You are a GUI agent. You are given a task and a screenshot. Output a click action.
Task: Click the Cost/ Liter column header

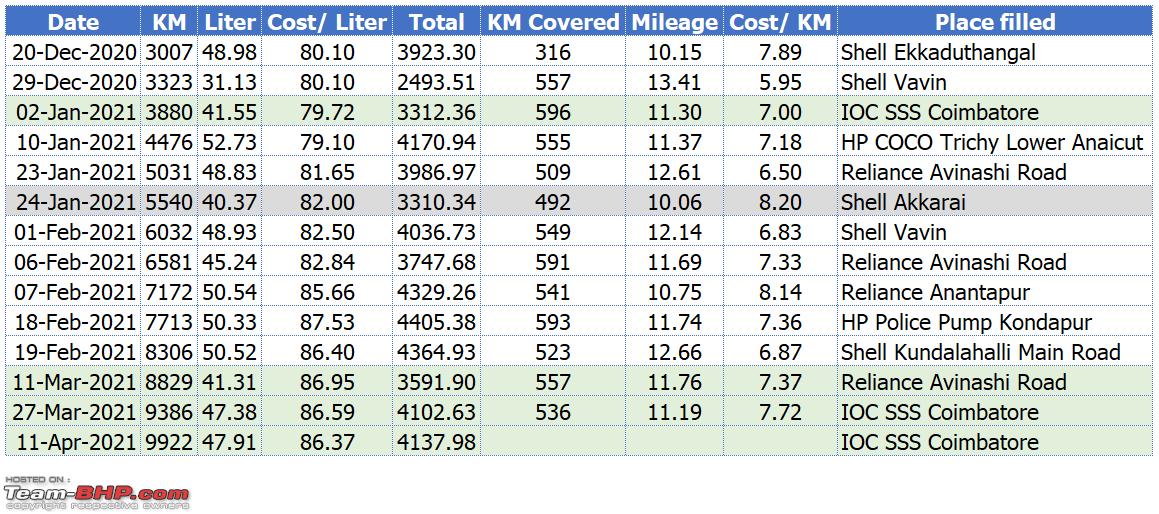click(x=327, y=22)
